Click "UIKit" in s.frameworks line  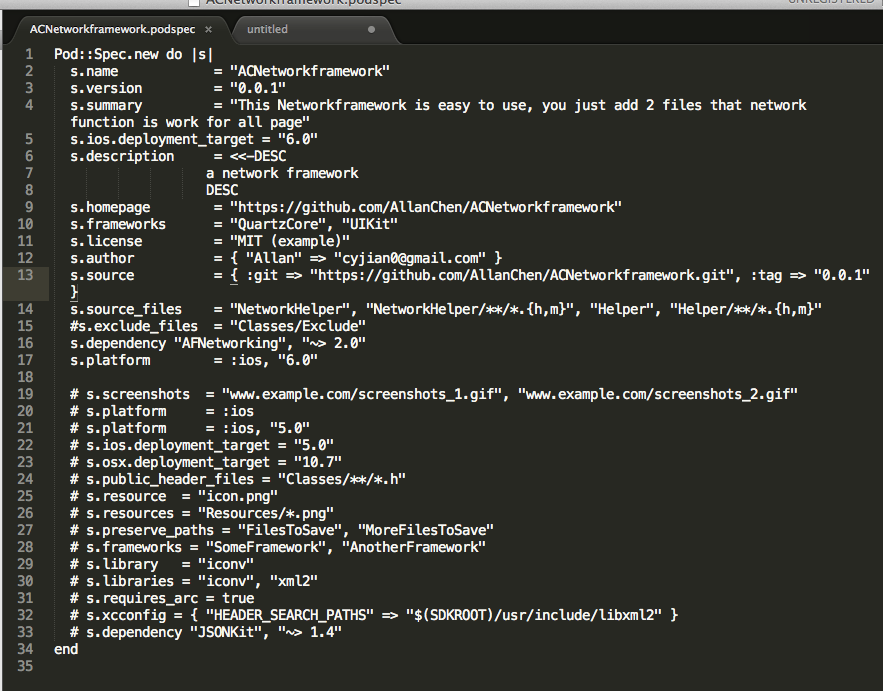coord(370,224)
